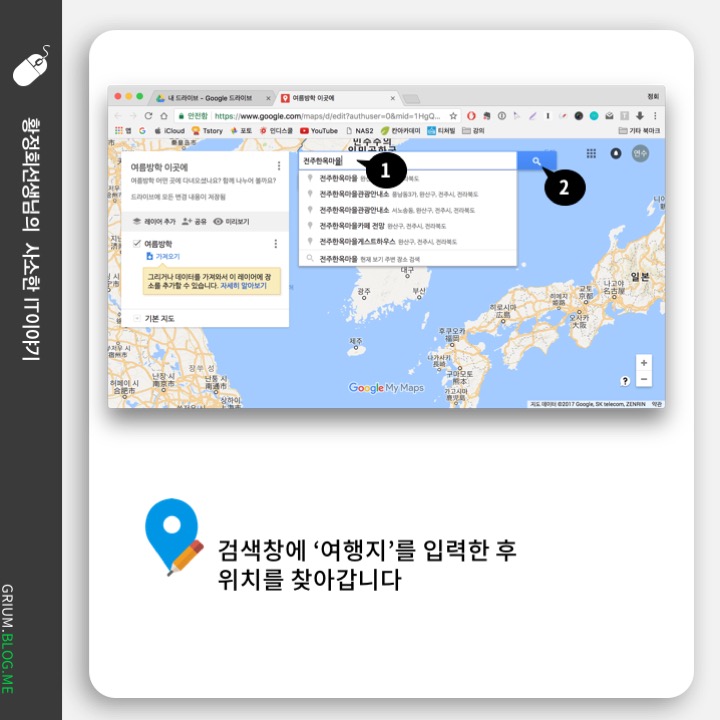Viewport: 720px width, 720px height.
Task: Zoom out of the map
Action: (x=643, y=380)
